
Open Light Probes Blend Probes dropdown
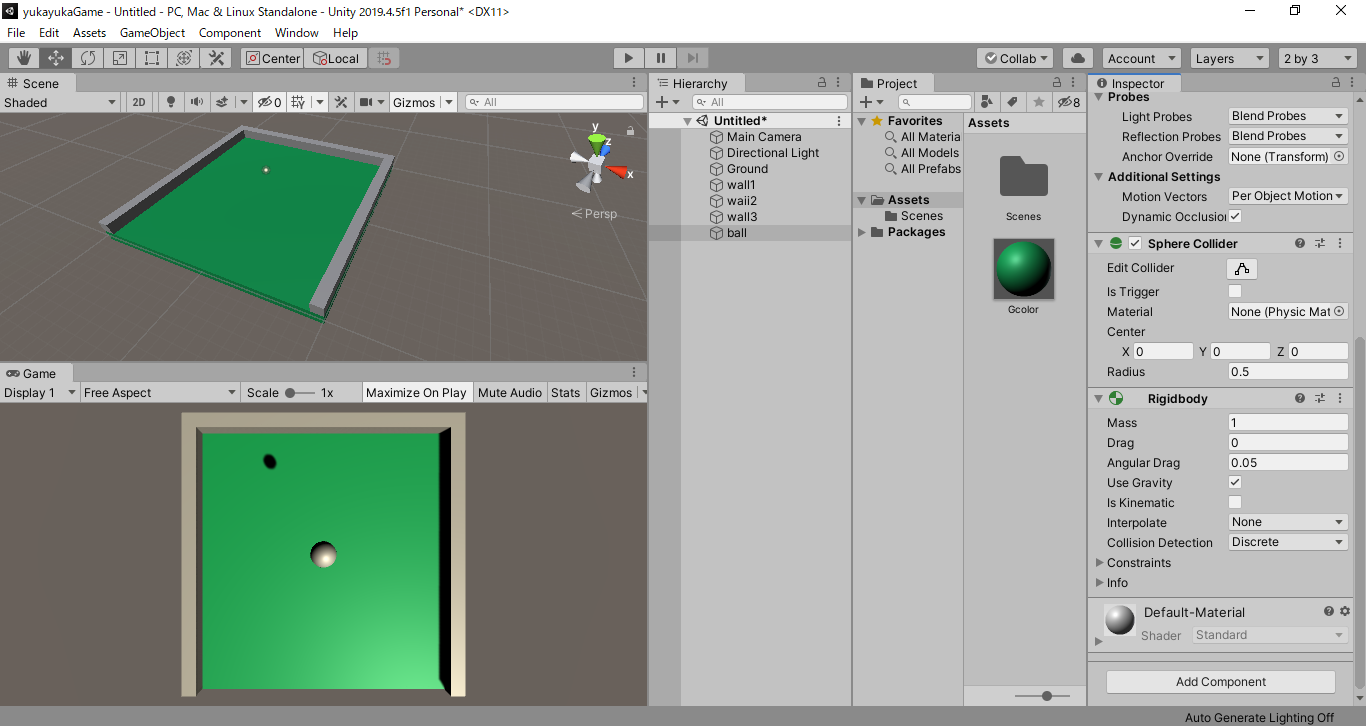[x=1288, y=116]
